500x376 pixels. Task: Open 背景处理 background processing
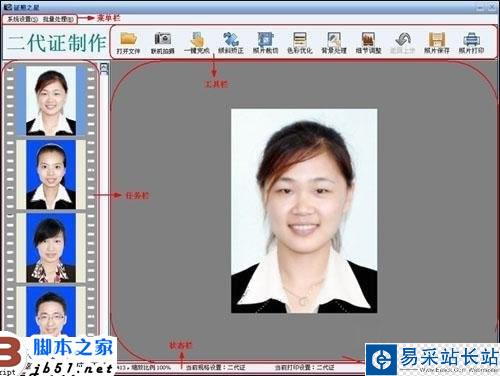click(334, 43)
